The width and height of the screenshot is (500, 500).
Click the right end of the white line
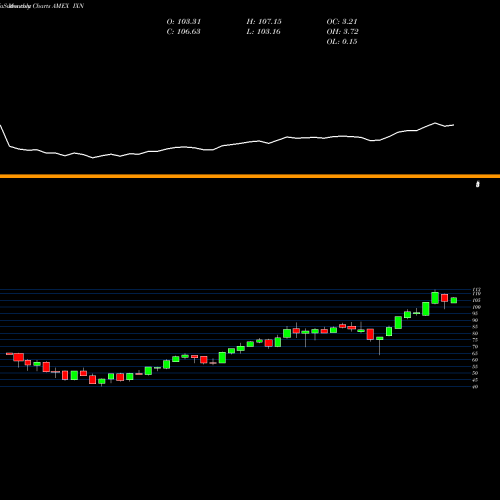click(454, 125)
